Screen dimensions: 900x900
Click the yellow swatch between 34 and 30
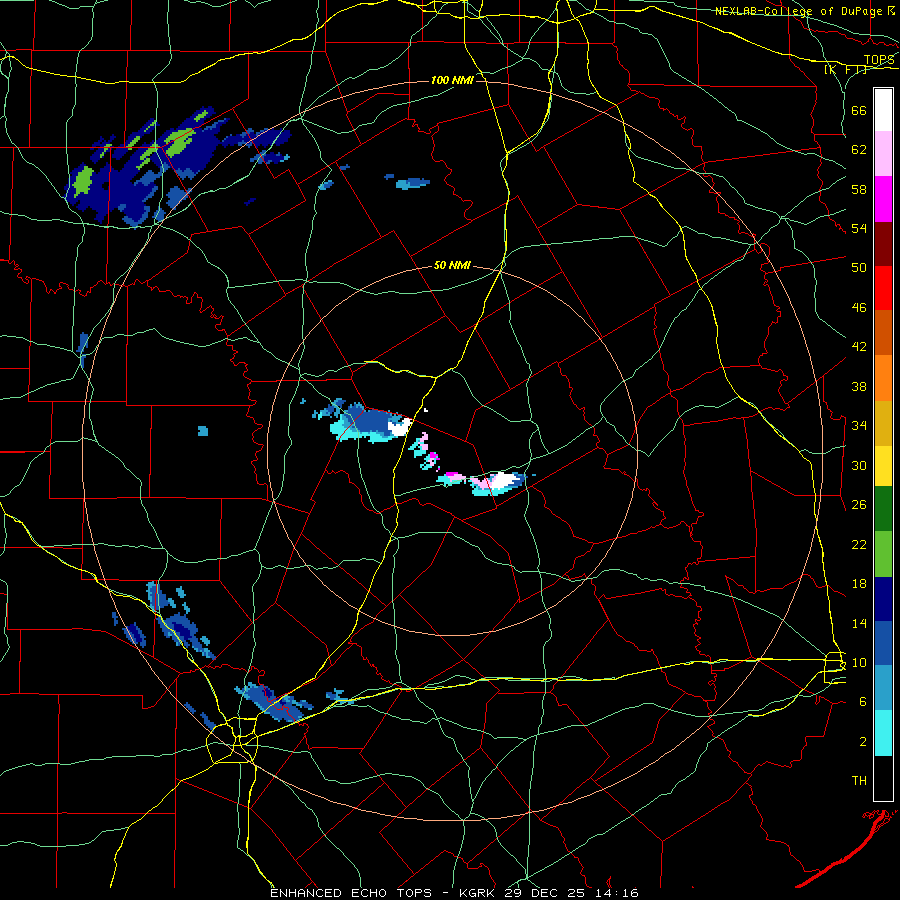[883, 465]
